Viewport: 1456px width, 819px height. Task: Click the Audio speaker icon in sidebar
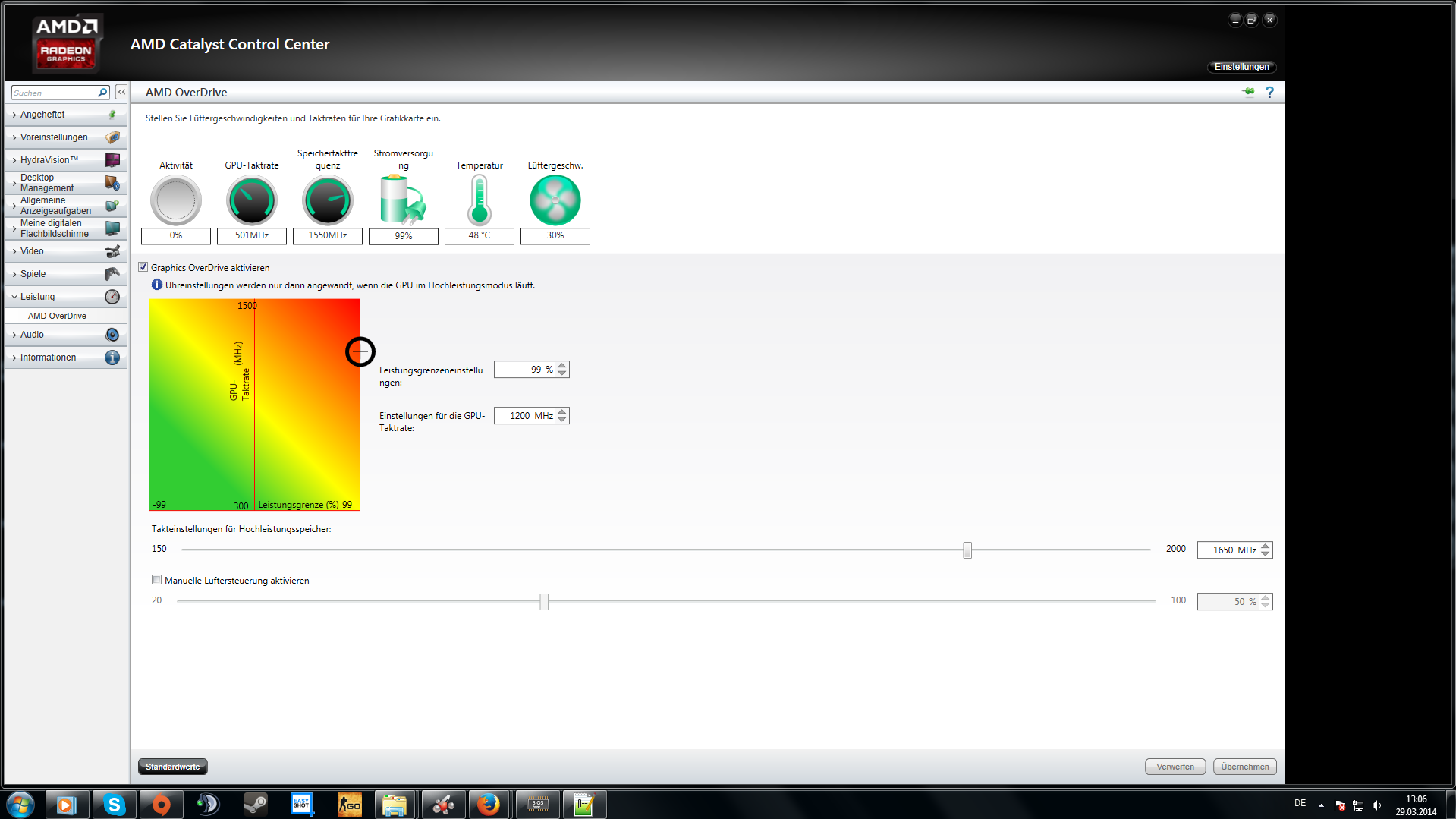pyautogui.click(x=112, y=335)
